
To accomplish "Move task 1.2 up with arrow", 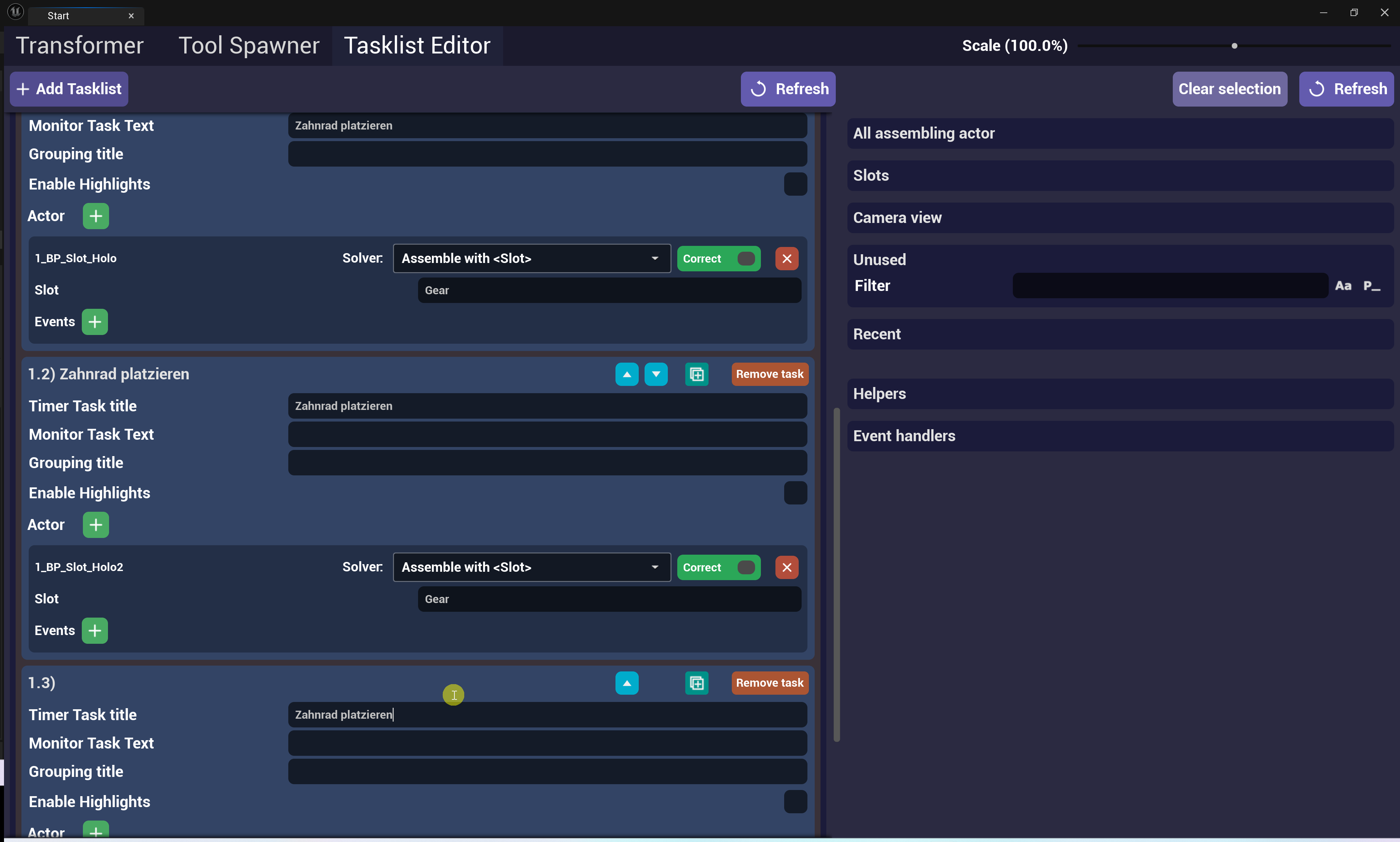I will click(x=627, y=375).
